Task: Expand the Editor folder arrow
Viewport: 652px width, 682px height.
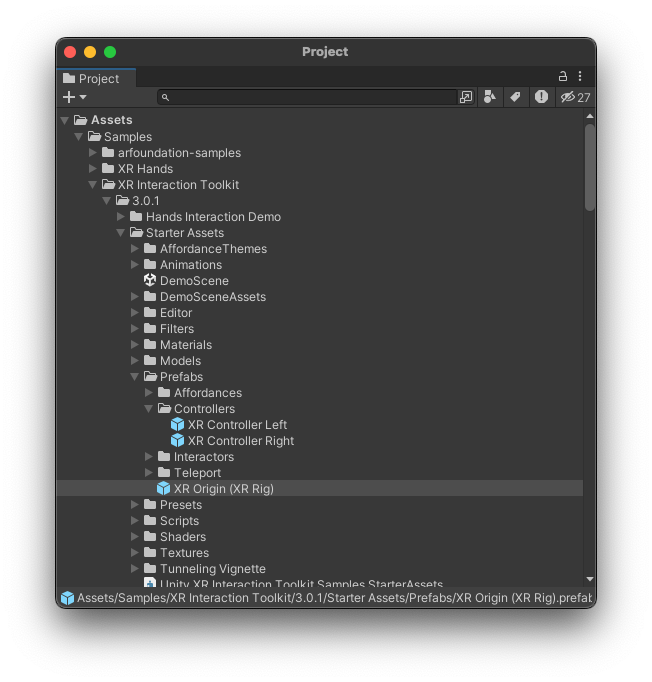Action: 134,312
